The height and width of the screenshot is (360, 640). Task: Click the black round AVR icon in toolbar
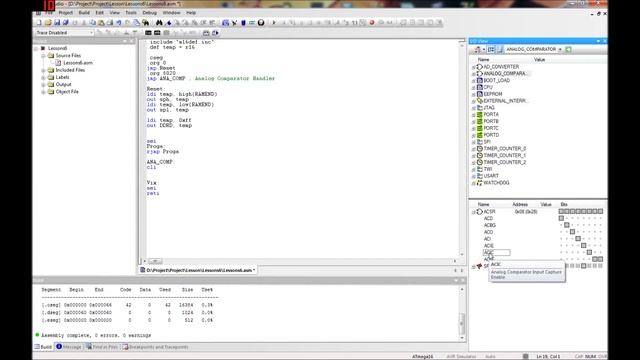(x=261, y=23)
